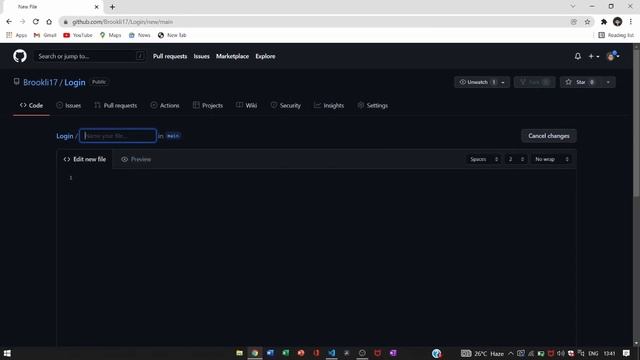Open the Reading list
Screen dimensions: 640x360
(616, 35)
